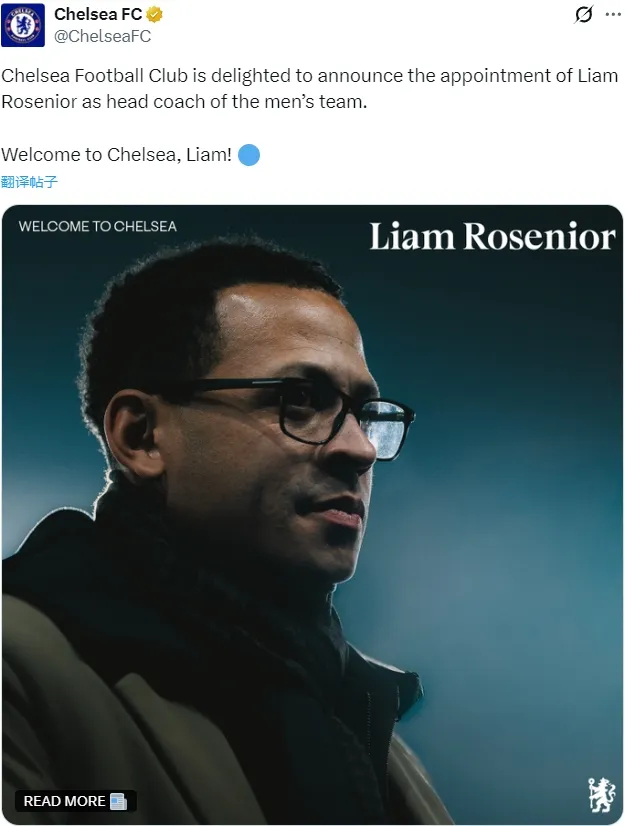Click the READ MORE button
Image resolution: width=625 pixels, height=826 pixels.
coord(76,801)
